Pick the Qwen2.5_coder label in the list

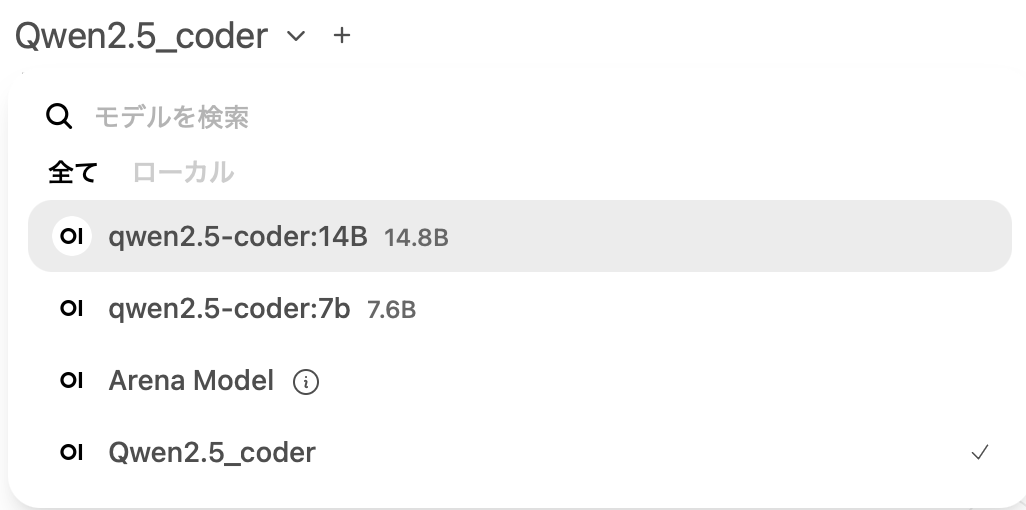pyautogui.click(x=212, y=453)
